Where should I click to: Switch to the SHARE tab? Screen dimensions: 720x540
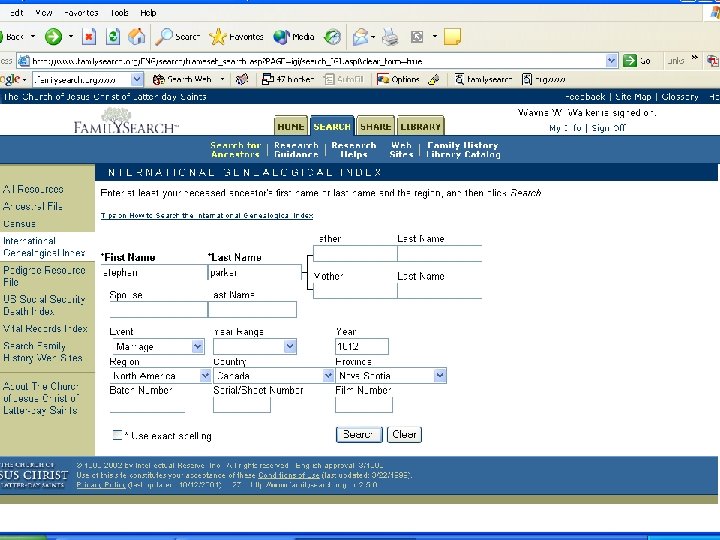(376, 126)
